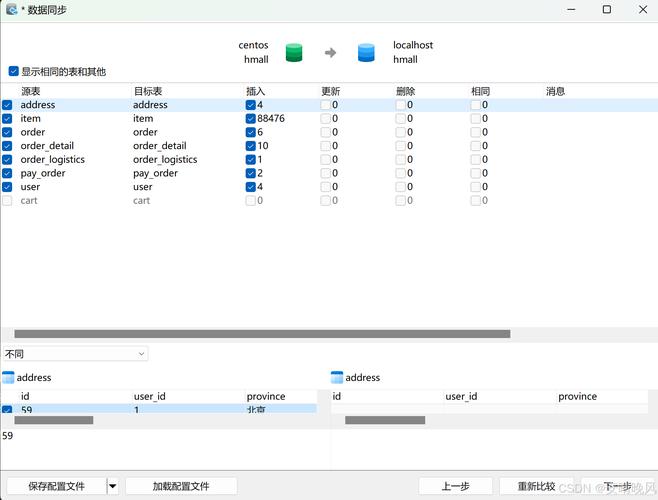This screenshot has height=500, width=658.
Task: Toggle the insert checkbox for item (88476)
Action: click(x=251, y=119)
